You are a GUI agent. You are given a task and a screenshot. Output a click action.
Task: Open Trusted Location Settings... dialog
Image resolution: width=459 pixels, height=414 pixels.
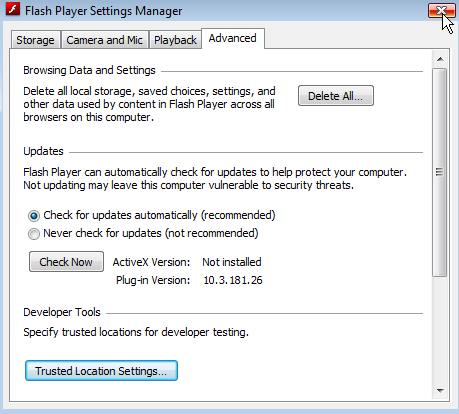pos(101,371)
